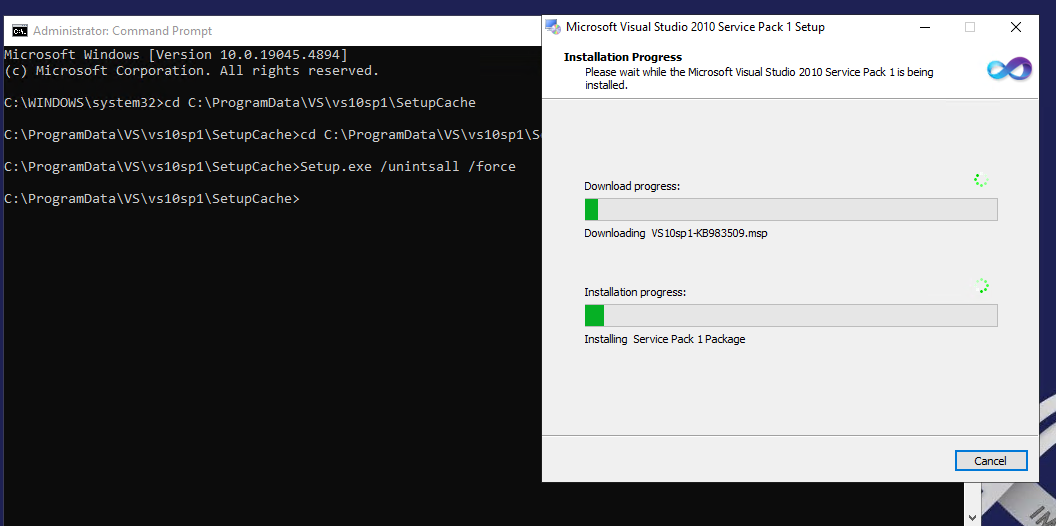Click the Download progress bar

pos(791,209)
